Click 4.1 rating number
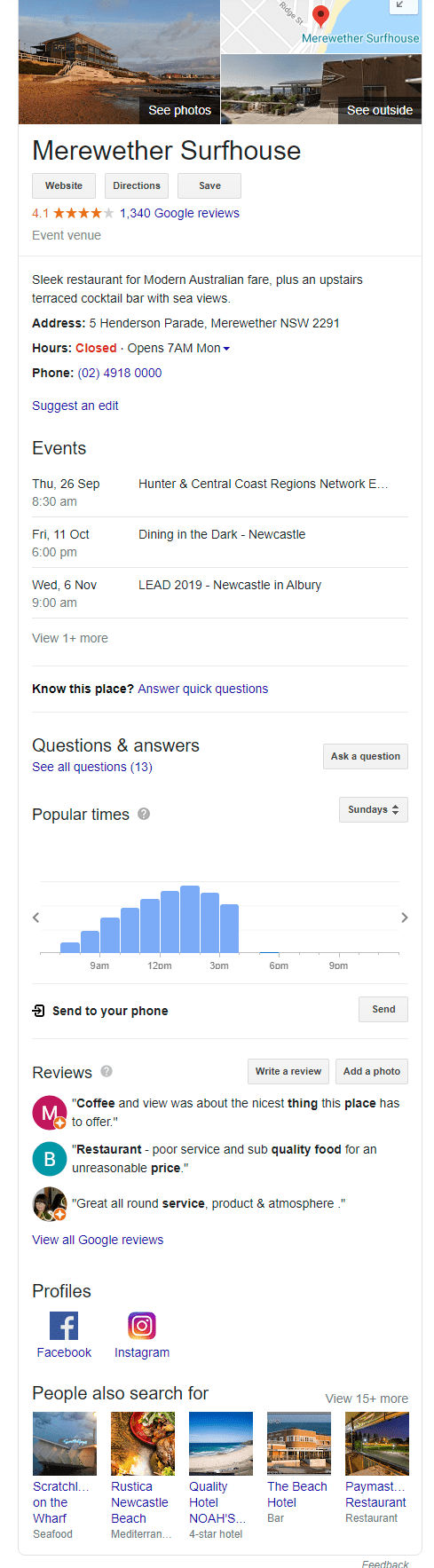This screenshot has width=434, height=1568. coord(40,213)
